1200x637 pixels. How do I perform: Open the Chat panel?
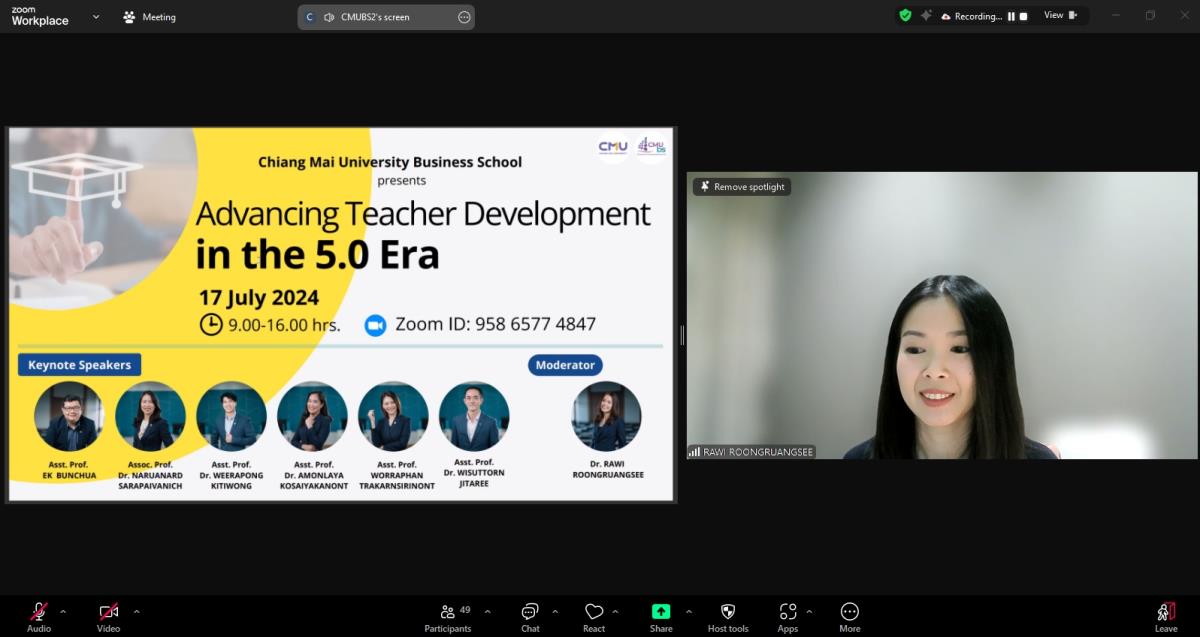point(530,617)
